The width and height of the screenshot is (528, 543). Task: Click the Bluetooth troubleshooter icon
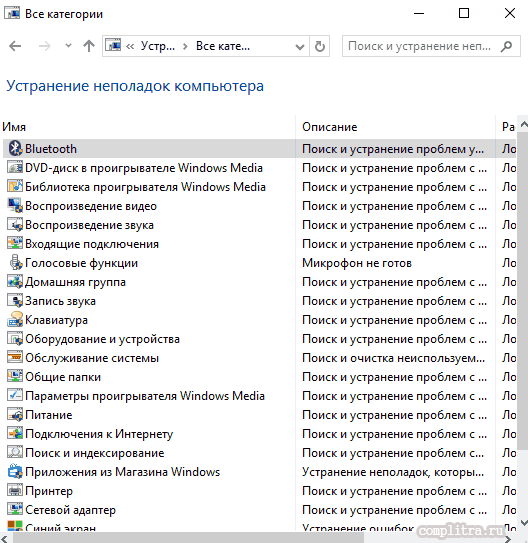click(x=15, y=149)
